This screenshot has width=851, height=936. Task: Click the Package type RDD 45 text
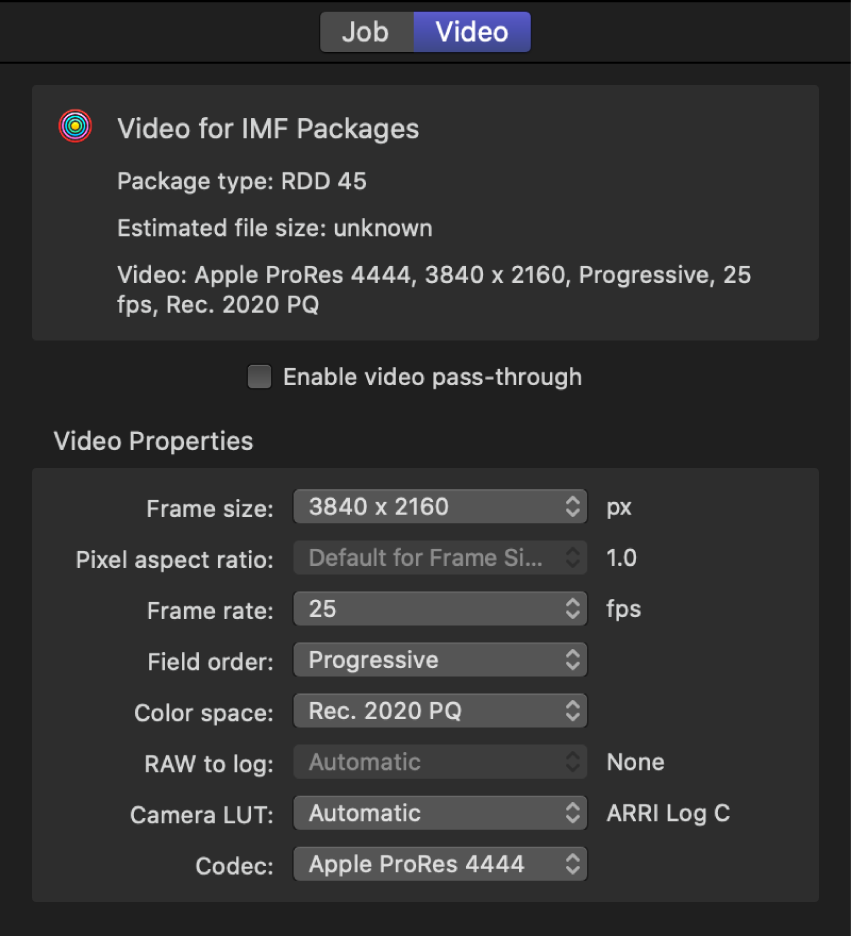point(244,181)
